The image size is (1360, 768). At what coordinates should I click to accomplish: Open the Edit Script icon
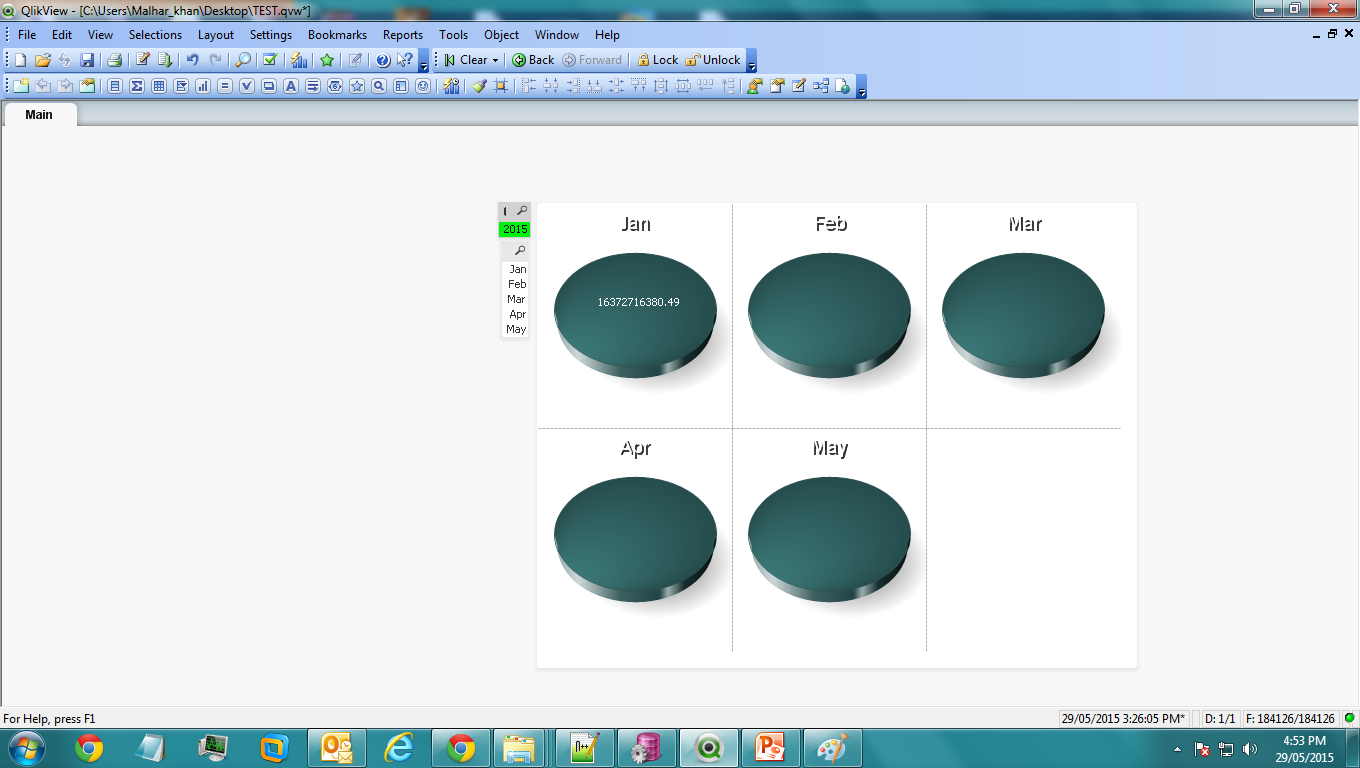[142, 60]
